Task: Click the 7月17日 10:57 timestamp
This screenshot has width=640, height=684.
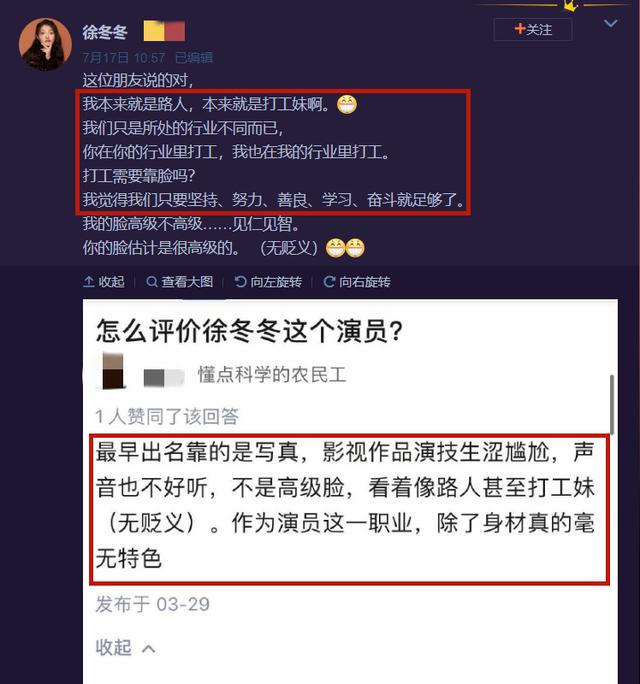Action: (x=124, y=58)
